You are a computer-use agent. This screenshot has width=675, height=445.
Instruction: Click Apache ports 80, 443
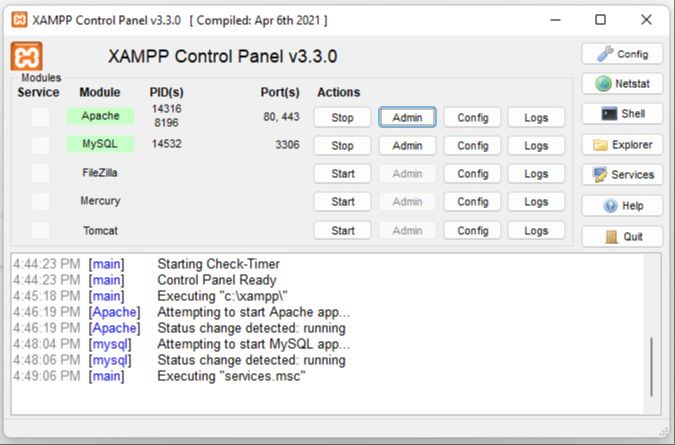point(281,117)
